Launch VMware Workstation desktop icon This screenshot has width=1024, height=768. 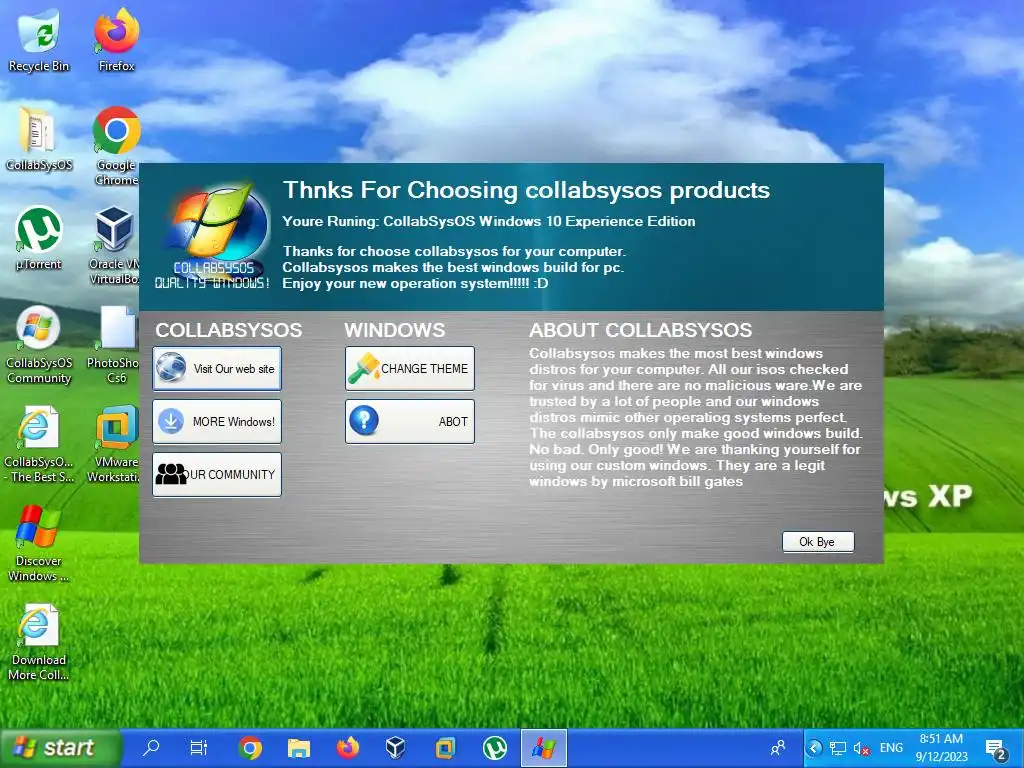tap(114, 443)
